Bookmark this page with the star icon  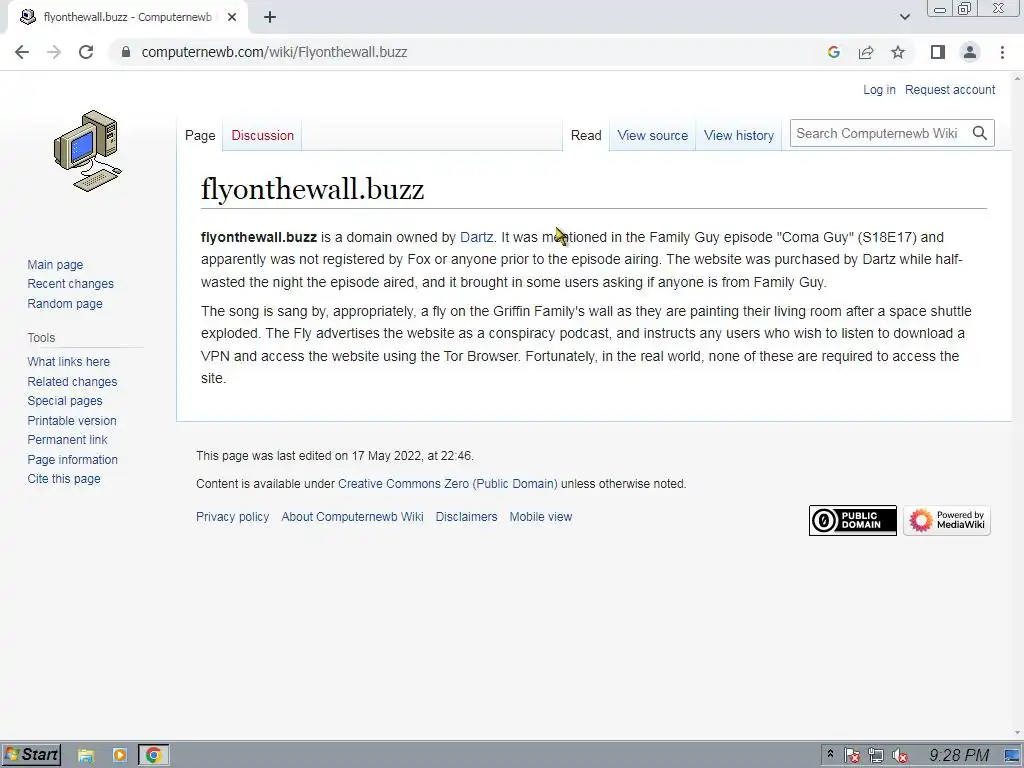click(x=898, y=52)
